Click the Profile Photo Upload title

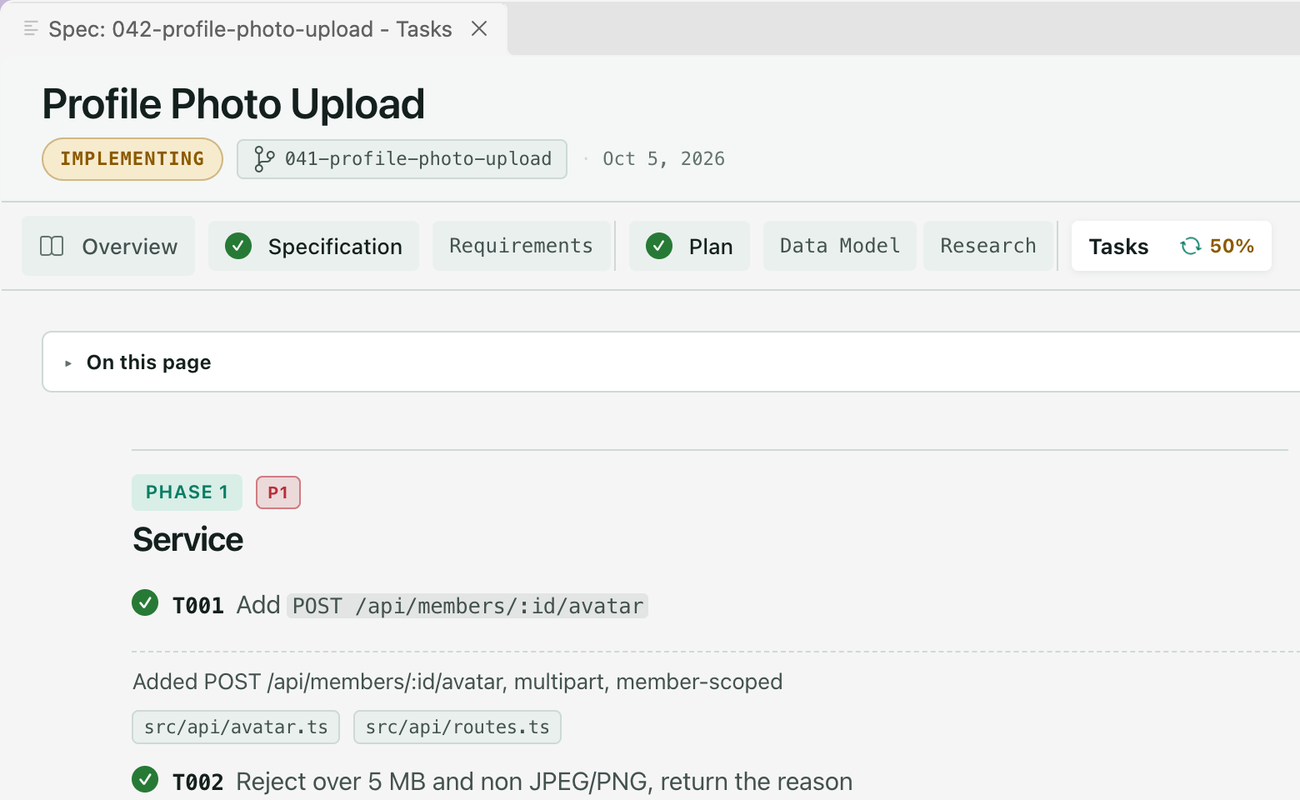click(233, 104)
